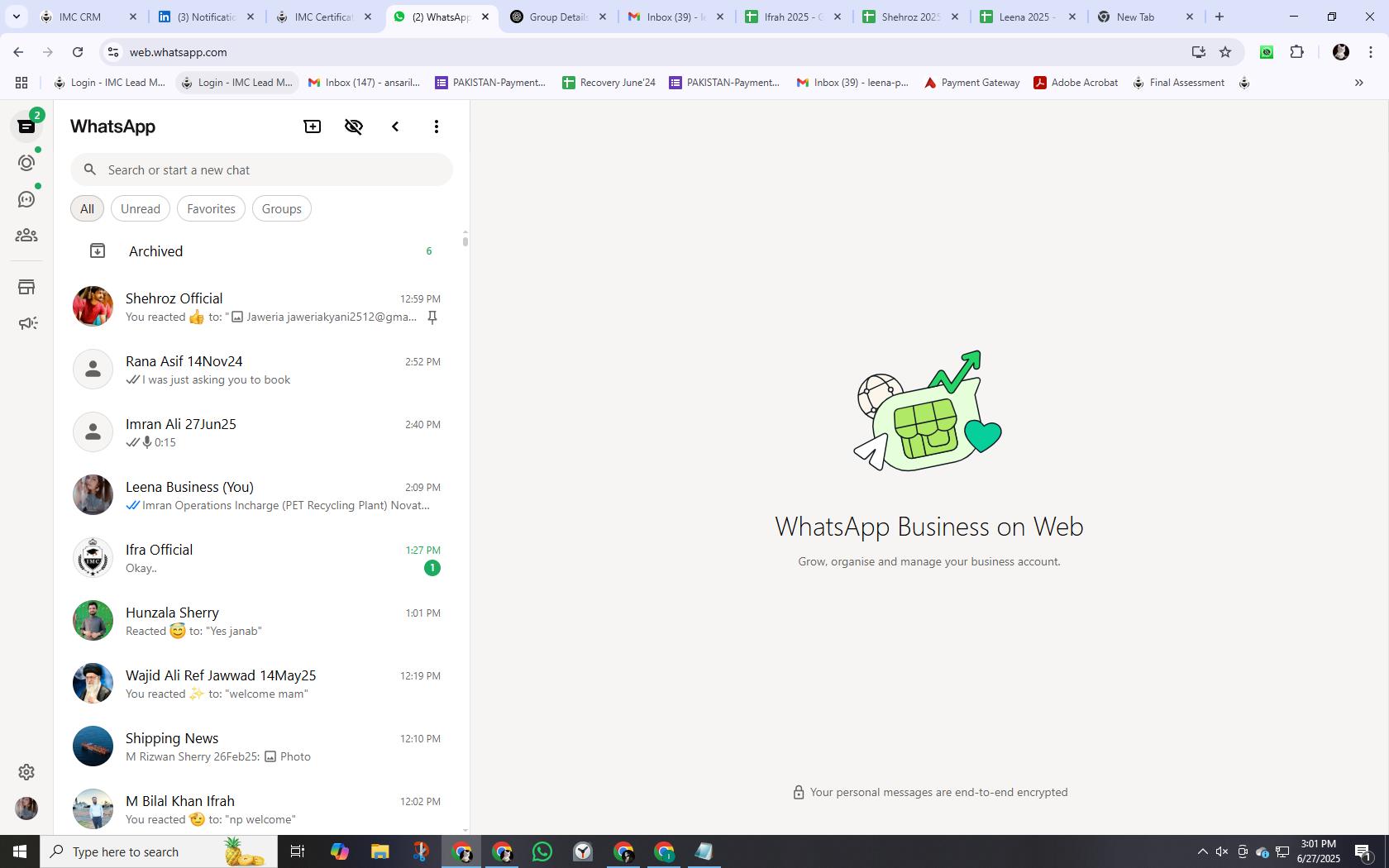
Task: Open Adobe Acrobat bookmark
Action: coord(1076,83)
